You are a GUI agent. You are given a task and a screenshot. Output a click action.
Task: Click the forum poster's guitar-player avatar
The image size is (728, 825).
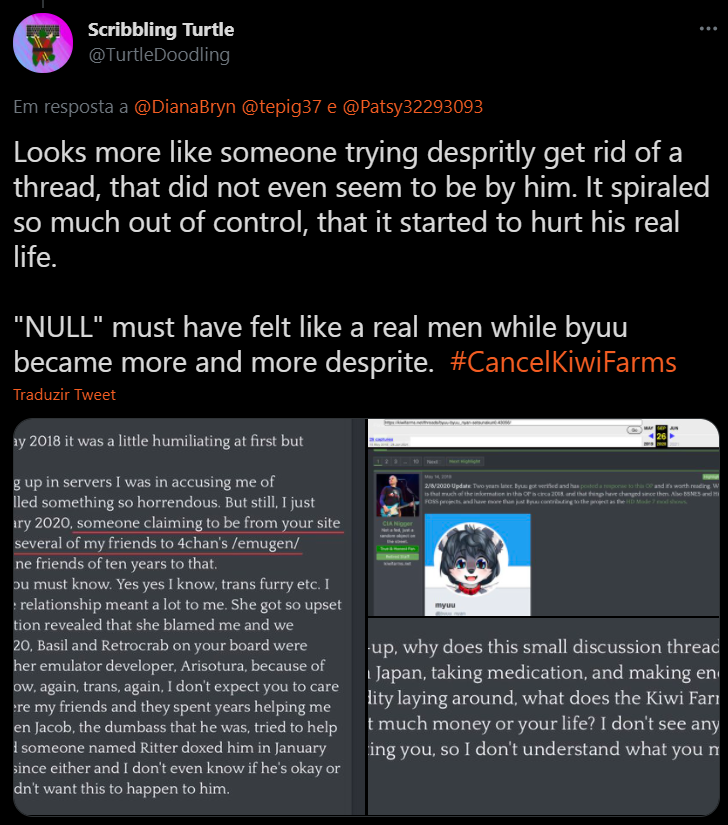pyautogui.click(x=398, y=496)
